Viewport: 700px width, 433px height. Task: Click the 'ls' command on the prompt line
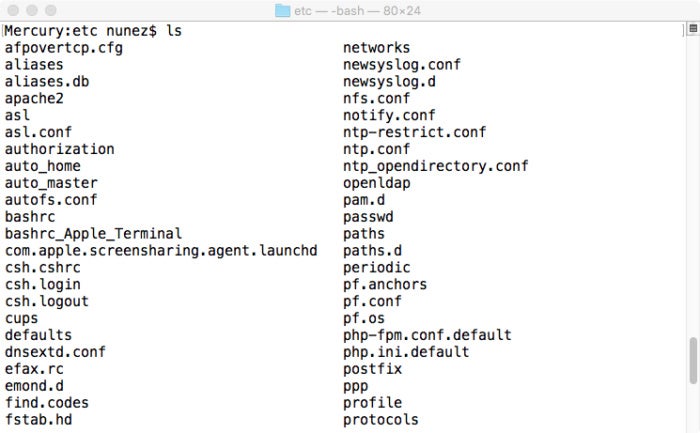click(x=174, y=31)
